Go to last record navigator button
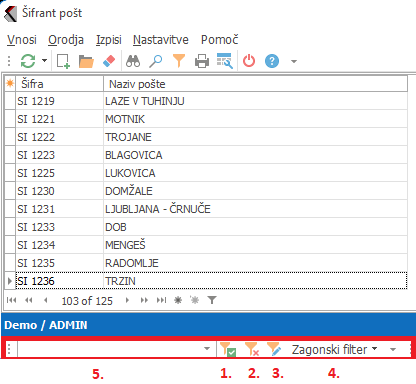 coord(161,300)
